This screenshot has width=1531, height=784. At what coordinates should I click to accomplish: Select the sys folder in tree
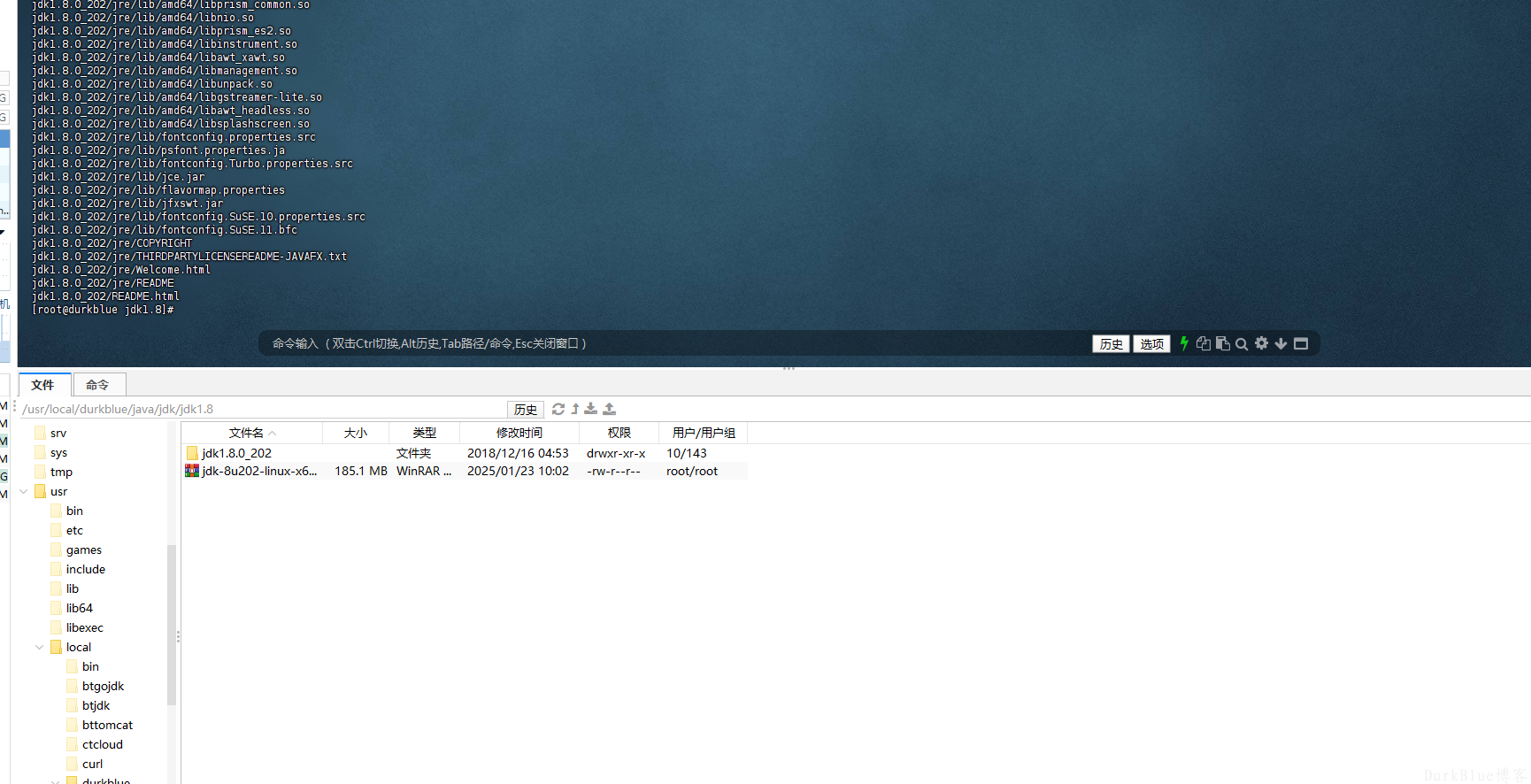pyautogui.click(x=58, y=452)
